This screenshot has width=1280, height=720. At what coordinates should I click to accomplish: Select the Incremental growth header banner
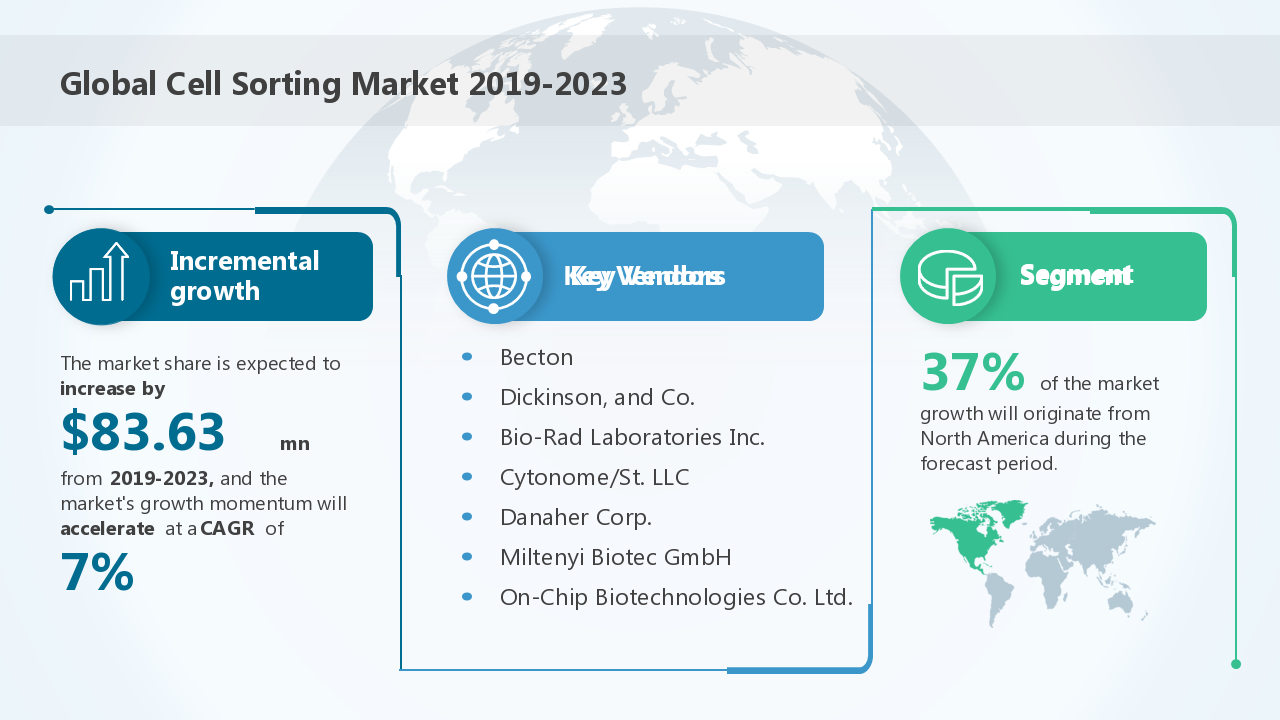pyautogui.click(x=260, y=276)
